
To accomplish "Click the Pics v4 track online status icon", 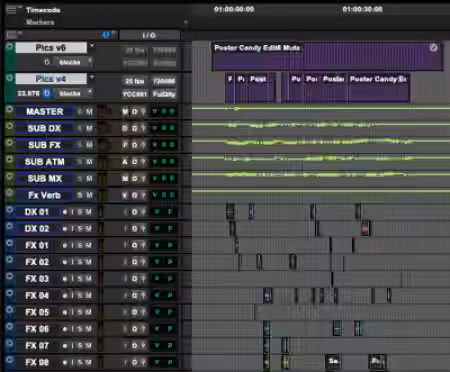I will [x=10, y=78].
